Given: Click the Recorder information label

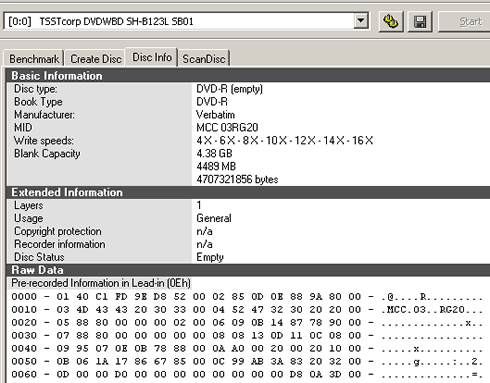Looking at the screenshot, I should pyautogui.click(x=60, y=244).
